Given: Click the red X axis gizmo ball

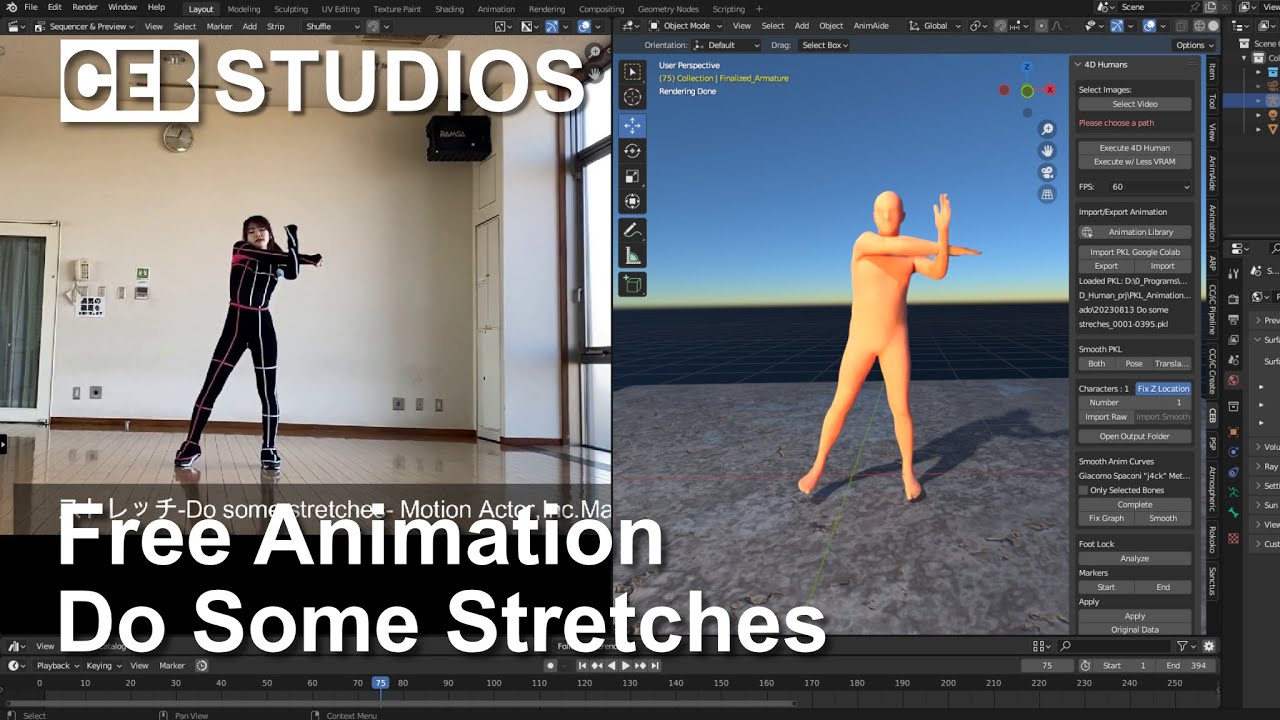Looking at the screenshot, I should 1050,90.
